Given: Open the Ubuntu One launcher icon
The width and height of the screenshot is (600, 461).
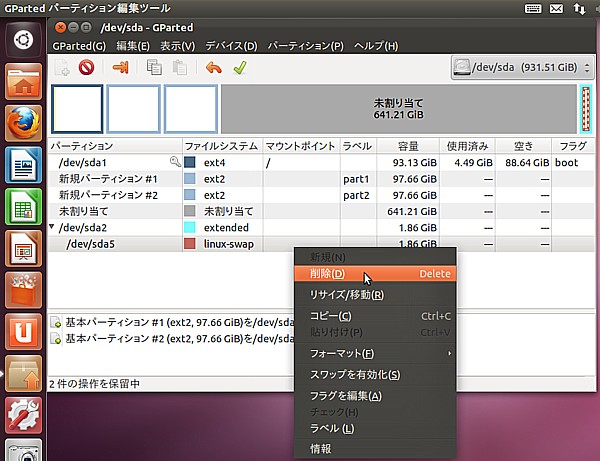Looking at the screenshot, I should click(x=23, y=332).
